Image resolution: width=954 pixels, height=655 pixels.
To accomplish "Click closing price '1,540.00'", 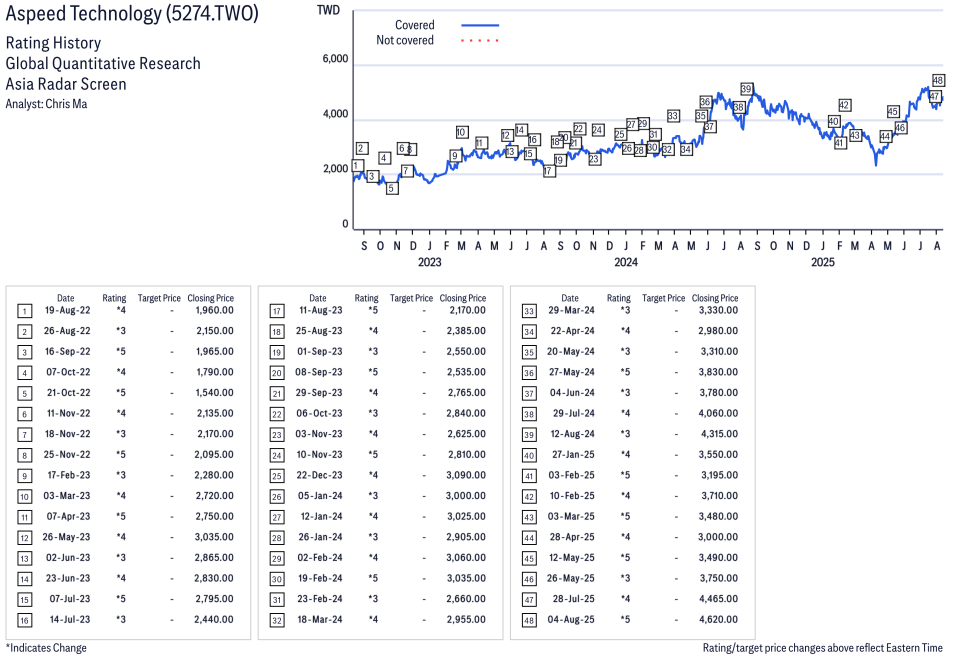I will pos(214,393).
